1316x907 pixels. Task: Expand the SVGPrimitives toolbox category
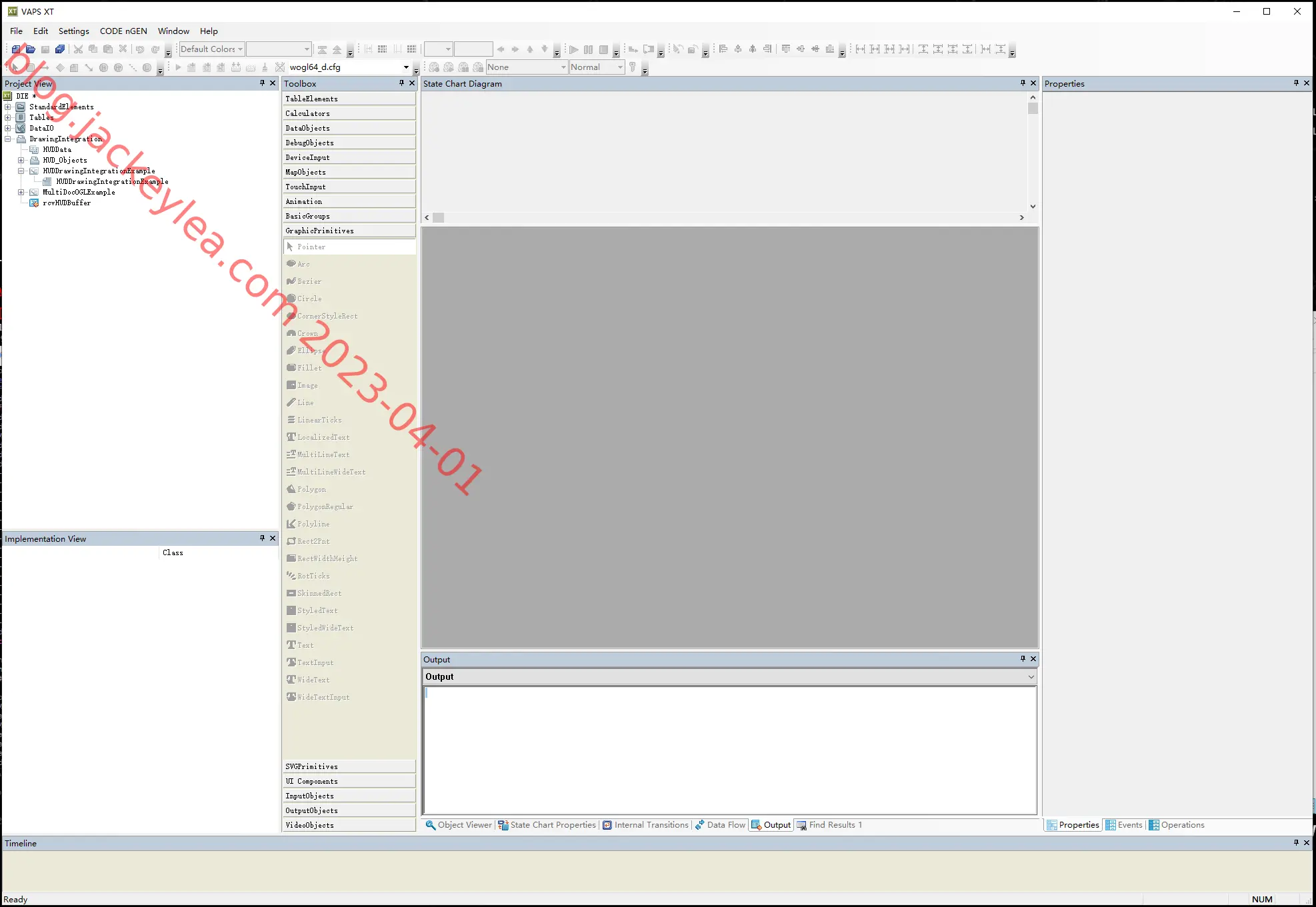pyautogui.click(x=349, y=766)
